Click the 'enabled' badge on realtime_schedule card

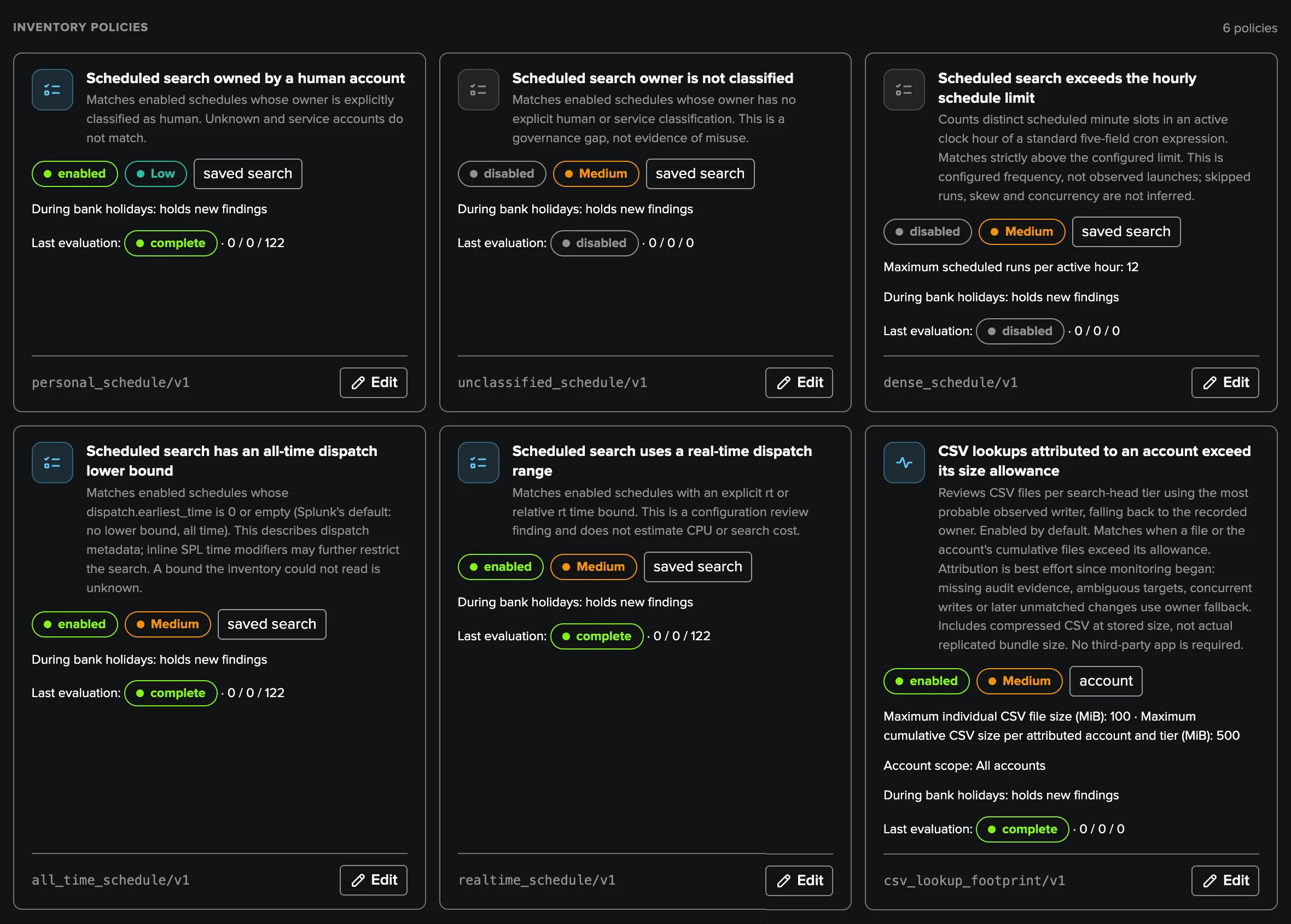(x=501, y=566)
